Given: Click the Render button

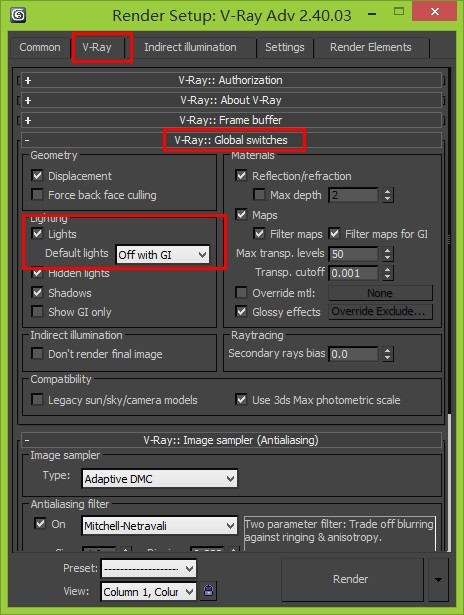Looking at the screenshot, I should pos(351,580).
